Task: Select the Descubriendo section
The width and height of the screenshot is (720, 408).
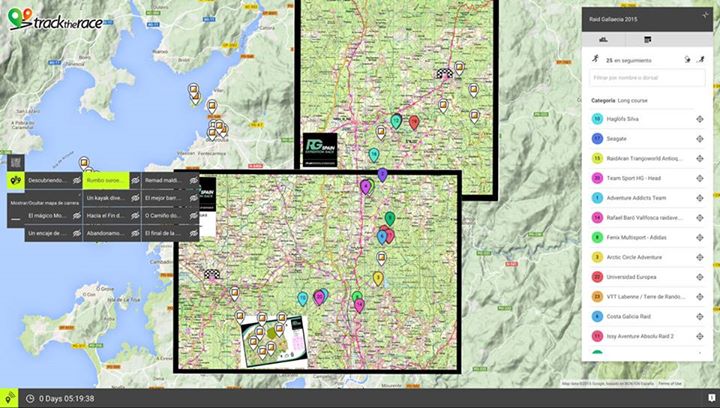Action: coord(47,180)
